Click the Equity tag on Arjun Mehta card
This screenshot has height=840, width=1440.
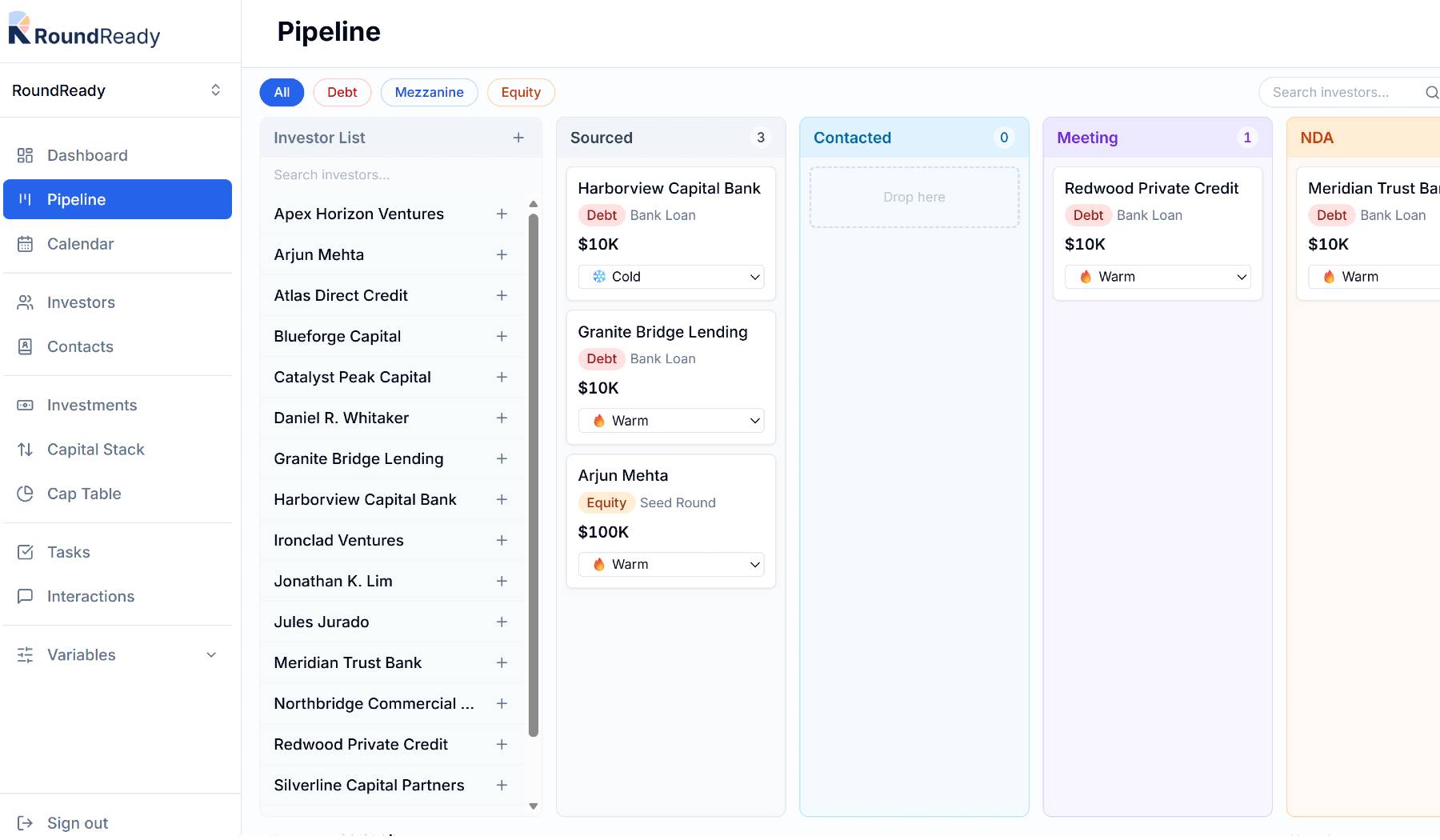(606, 502)
